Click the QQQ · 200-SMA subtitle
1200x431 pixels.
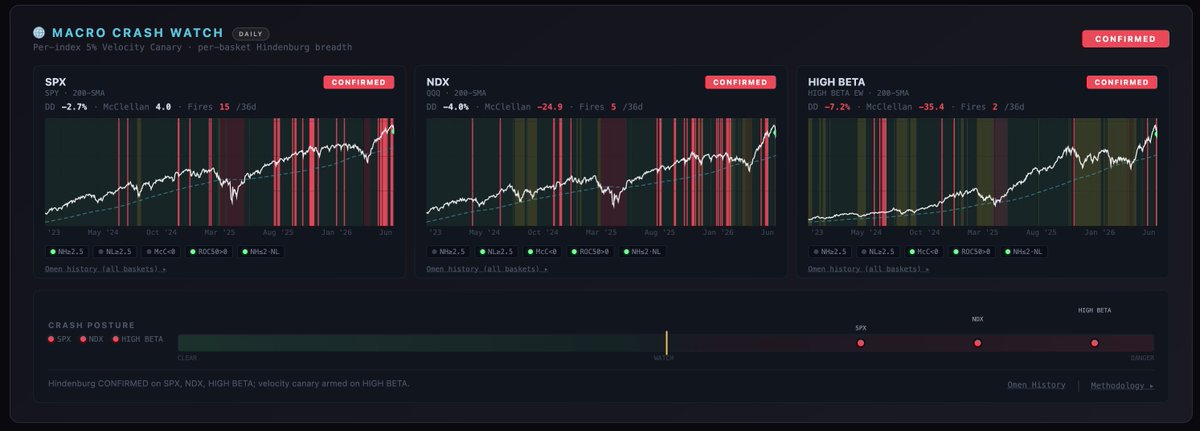456,93
